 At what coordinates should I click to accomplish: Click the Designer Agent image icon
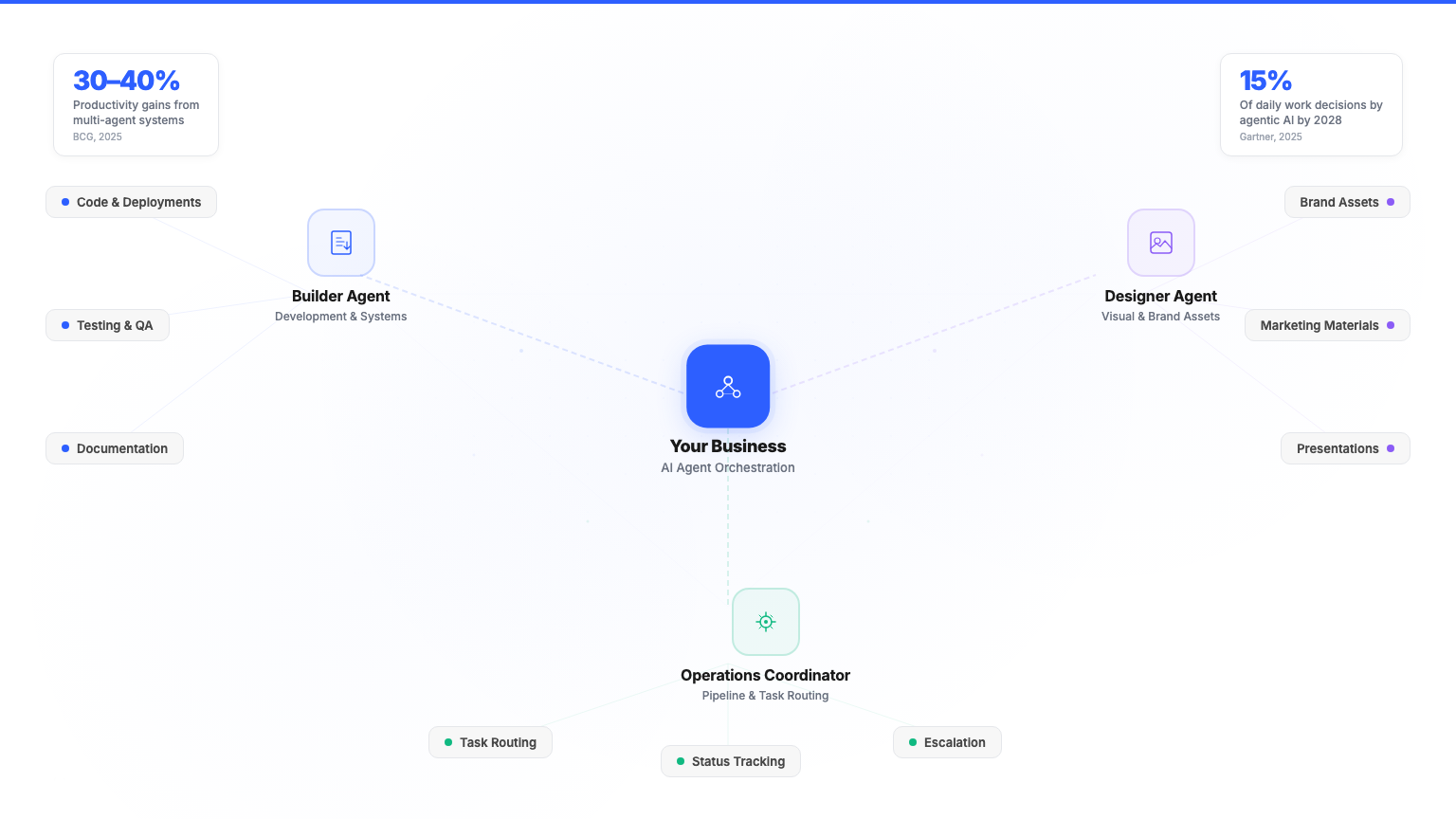(x=1160, y=243)
